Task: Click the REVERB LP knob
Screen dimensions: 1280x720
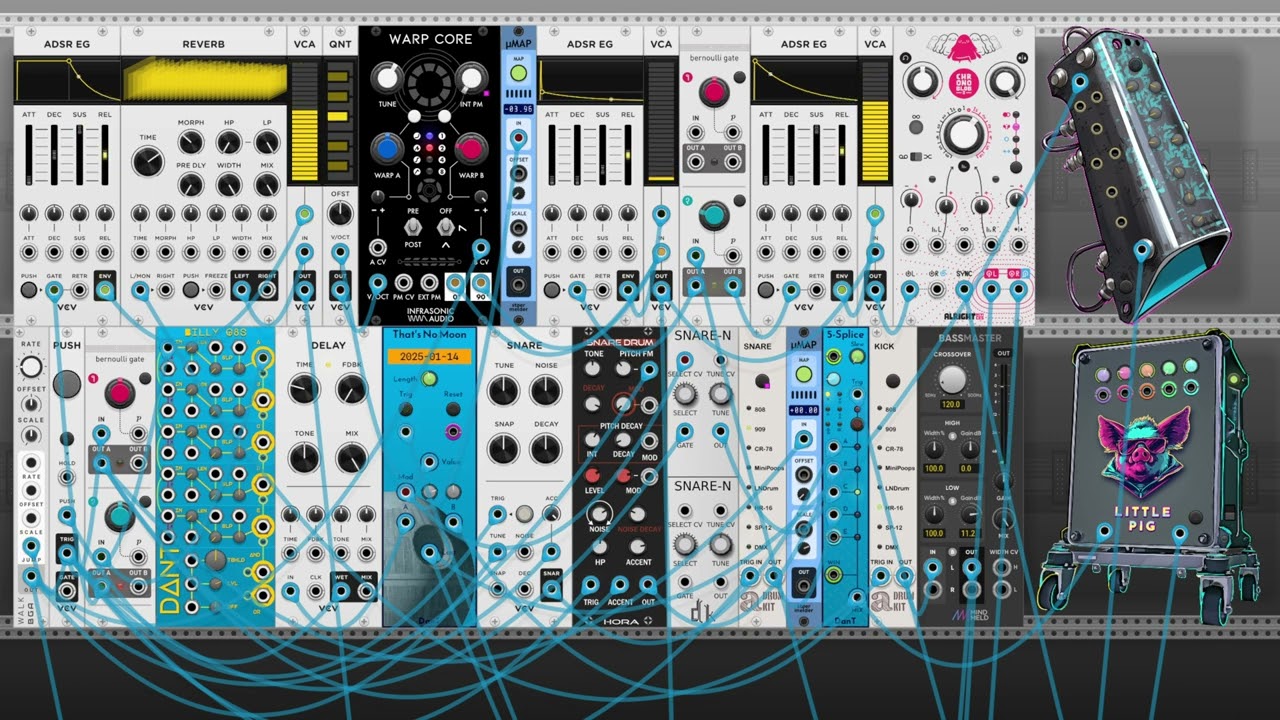Action: tap(267, 143)
